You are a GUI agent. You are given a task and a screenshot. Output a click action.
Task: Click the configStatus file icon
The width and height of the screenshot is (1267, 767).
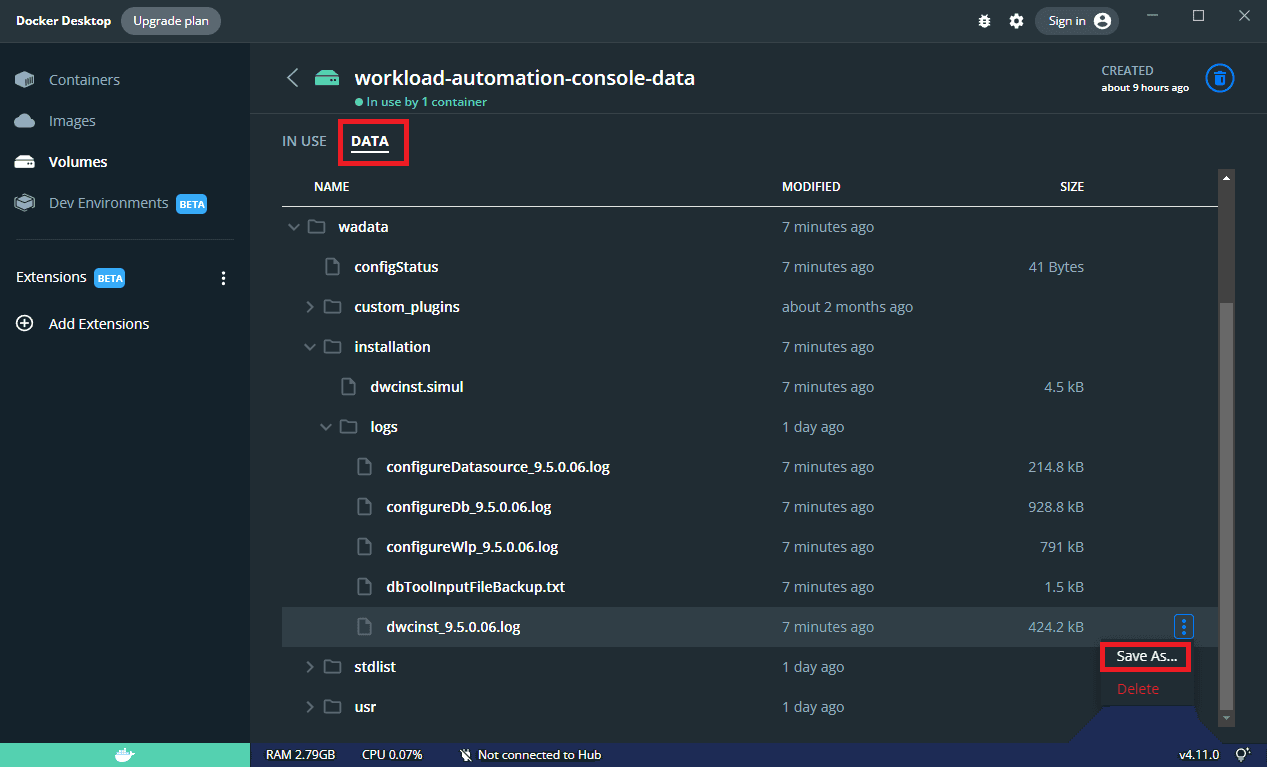[332, 267]
